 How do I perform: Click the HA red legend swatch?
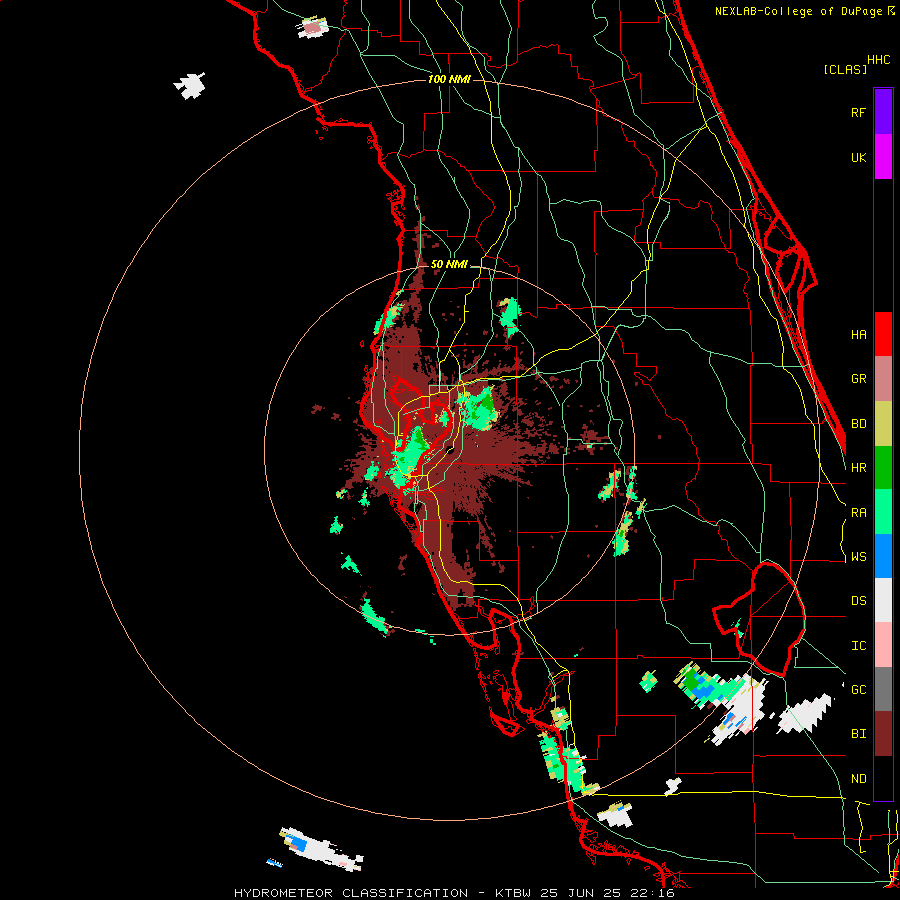pos(883,334)
